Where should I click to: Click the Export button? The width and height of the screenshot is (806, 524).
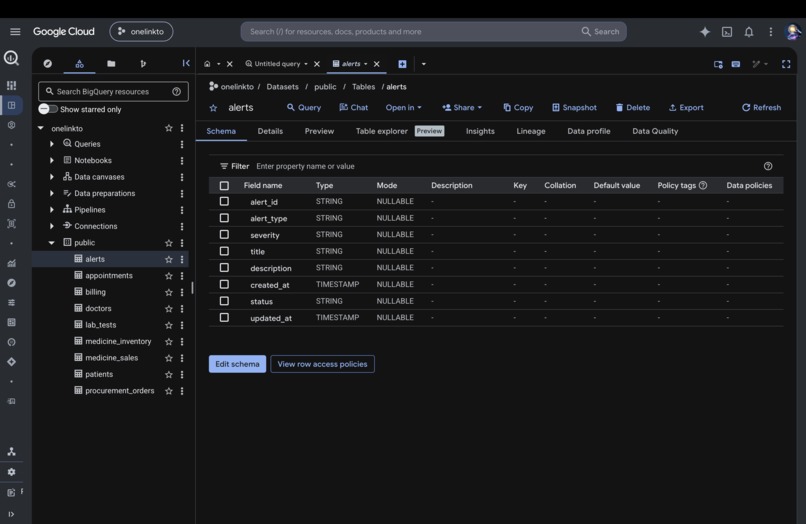(x=686, y=107)
